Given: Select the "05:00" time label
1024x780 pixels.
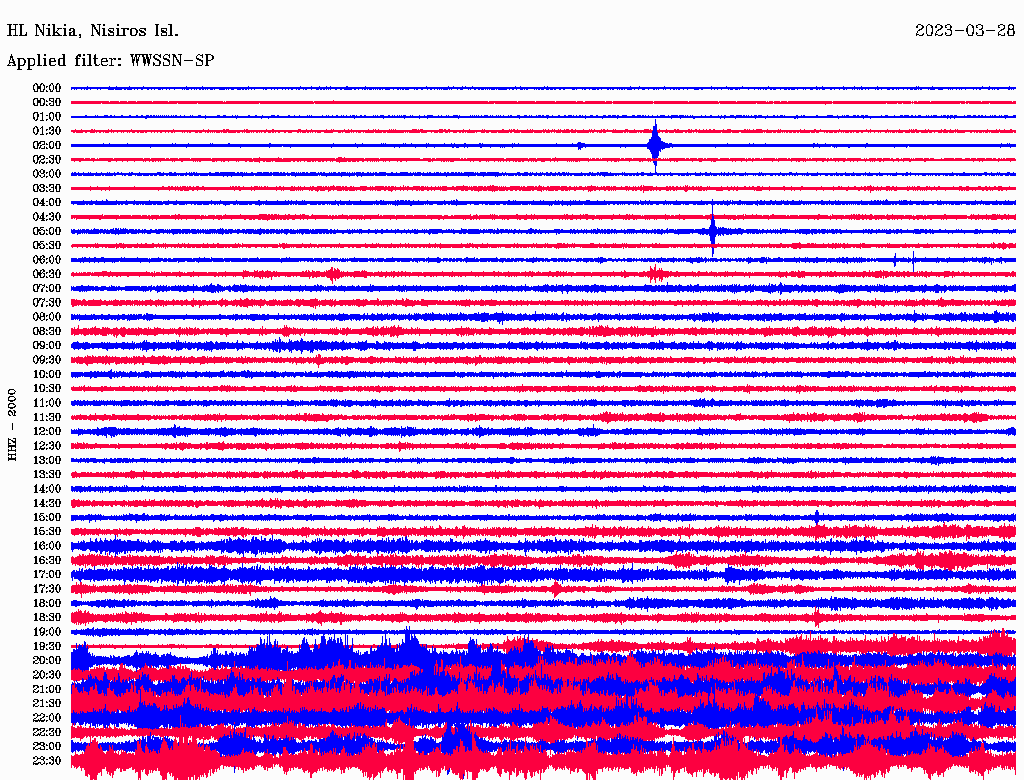Looking at the screenshot, I should [46, 231].
